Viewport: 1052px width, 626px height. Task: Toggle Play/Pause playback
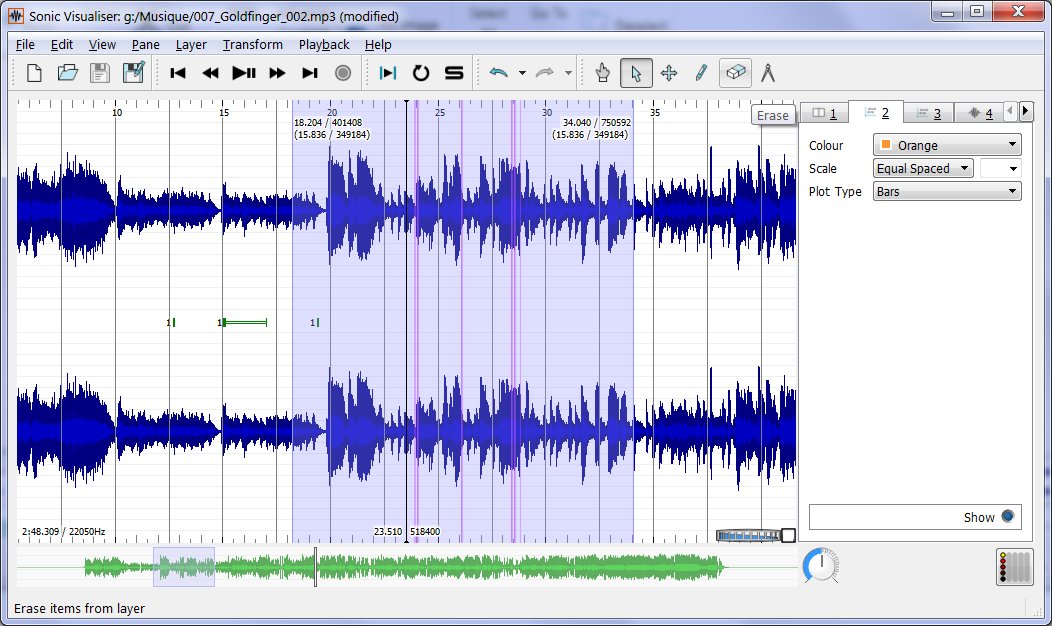244,72
